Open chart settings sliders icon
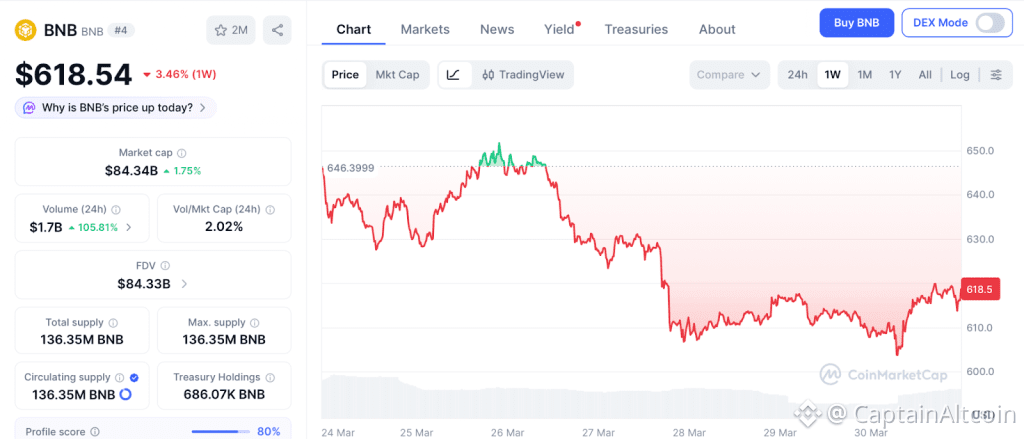Screen dimensions: 1024x439 pos(995,75)
